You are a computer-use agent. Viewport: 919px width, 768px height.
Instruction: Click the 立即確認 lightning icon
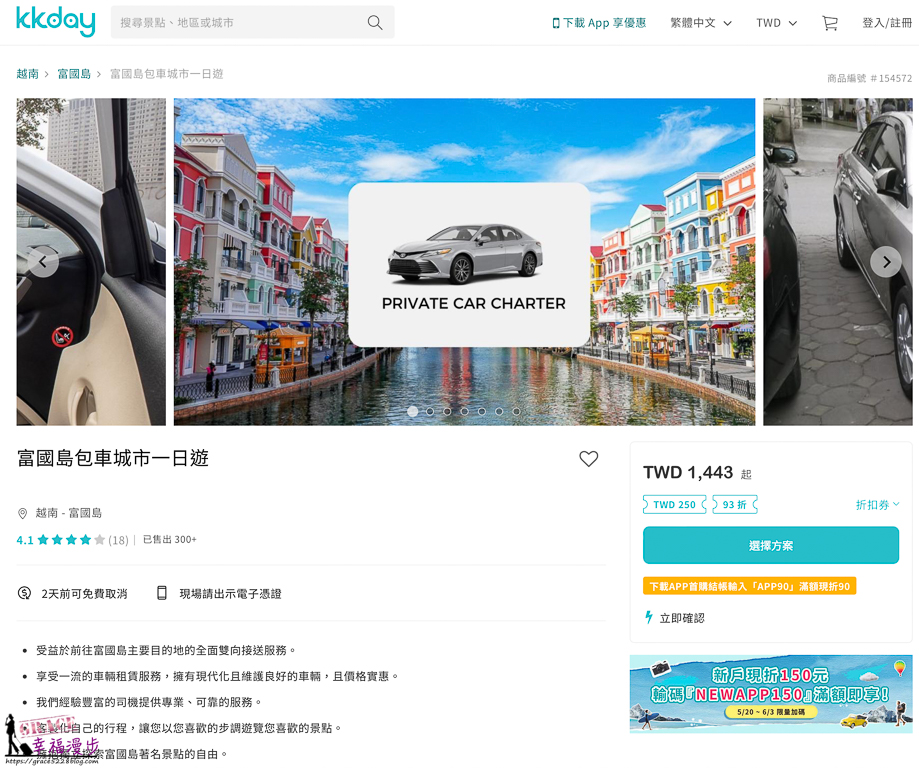649,617
